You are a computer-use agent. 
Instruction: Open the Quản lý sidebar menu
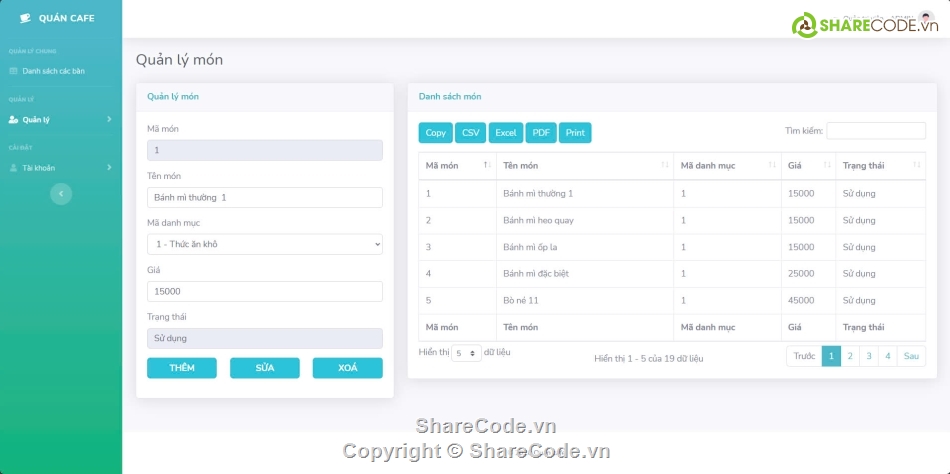(x=61, y=119)
